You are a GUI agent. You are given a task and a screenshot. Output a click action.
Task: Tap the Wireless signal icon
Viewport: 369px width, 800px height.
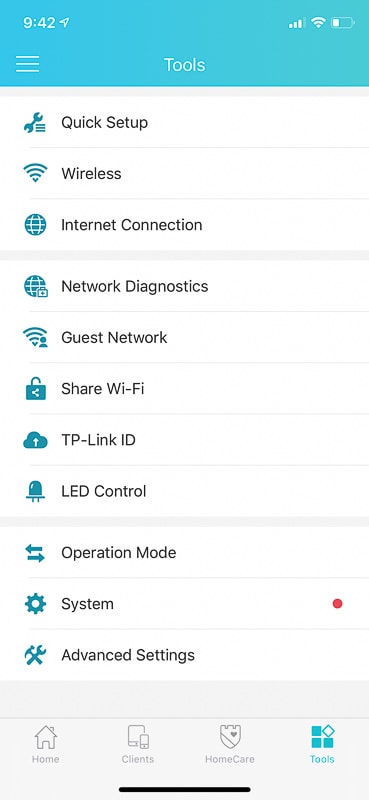35,173
